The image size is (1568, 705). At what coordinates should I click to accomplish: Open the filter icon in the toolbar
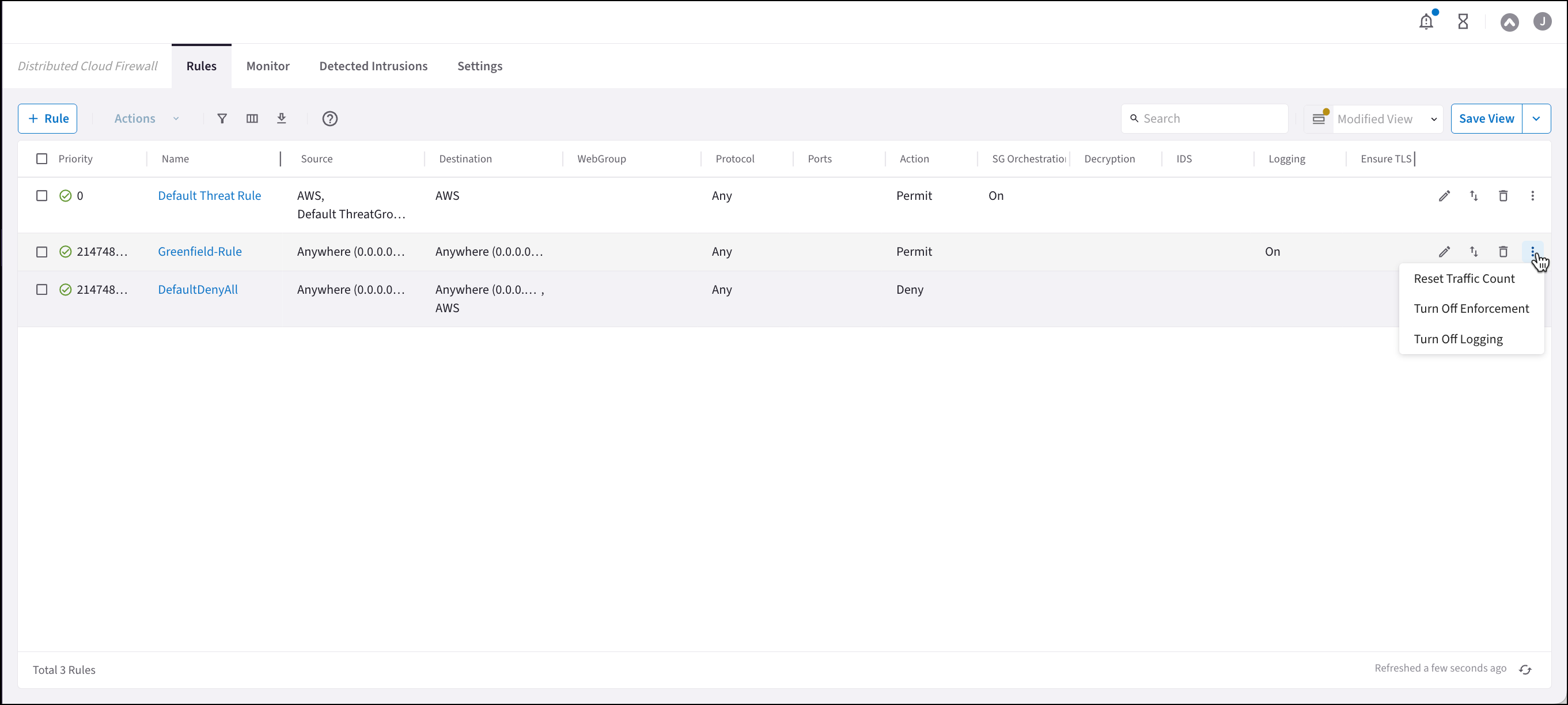[x=222, y=118]
